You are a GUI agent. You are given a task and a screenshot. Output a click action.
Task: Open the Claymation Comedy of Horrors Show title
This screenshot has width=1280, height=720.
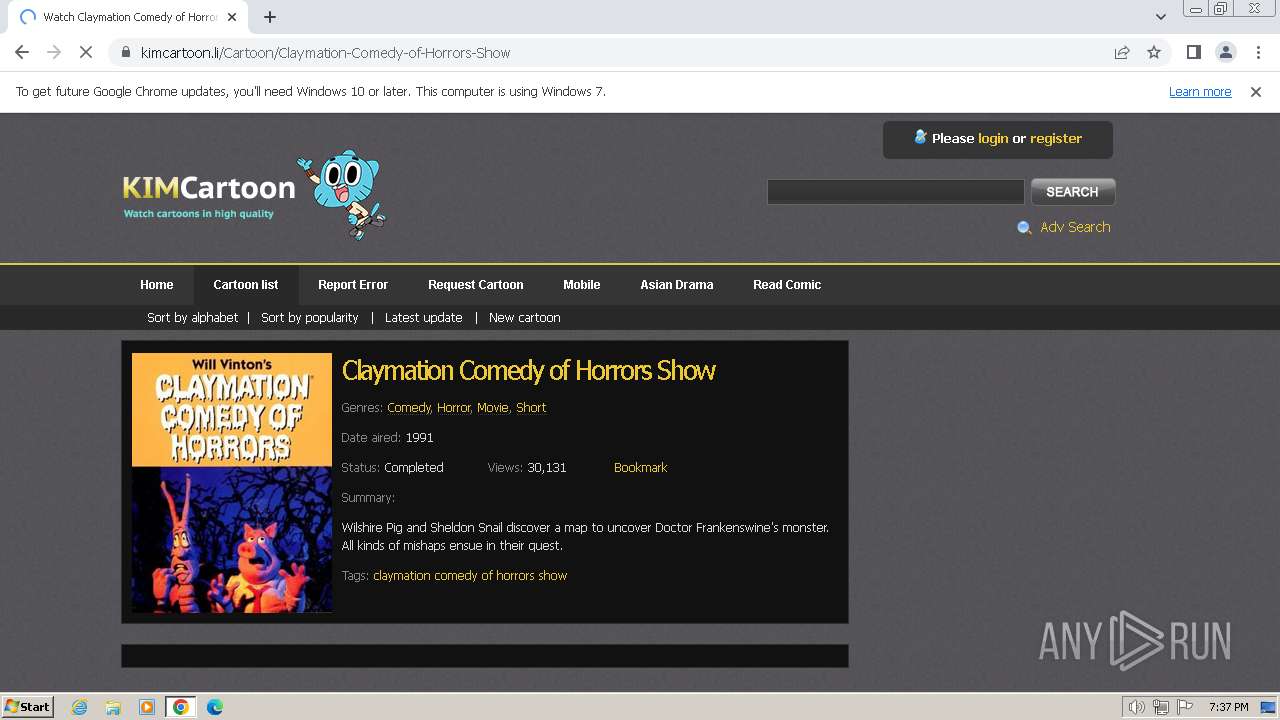point(529,371)
